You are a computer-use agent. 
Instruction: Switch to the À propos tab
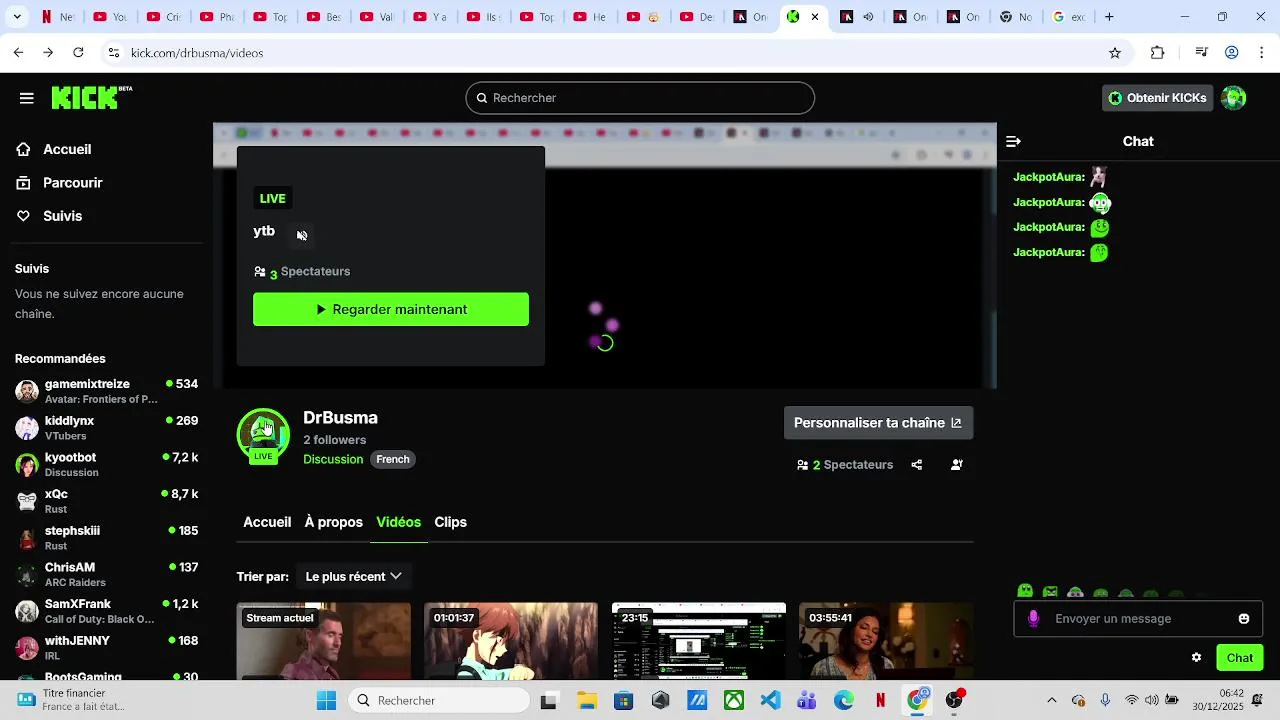pyautogui.click(x=334, y=522)
